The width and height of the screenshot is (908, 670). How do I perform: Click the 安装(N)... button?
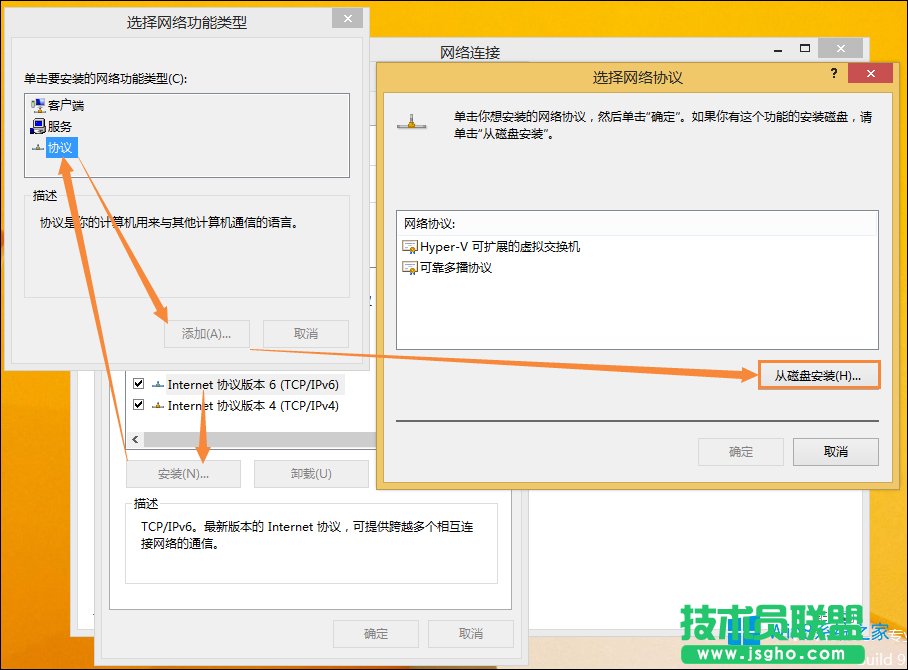click(183, 473)
